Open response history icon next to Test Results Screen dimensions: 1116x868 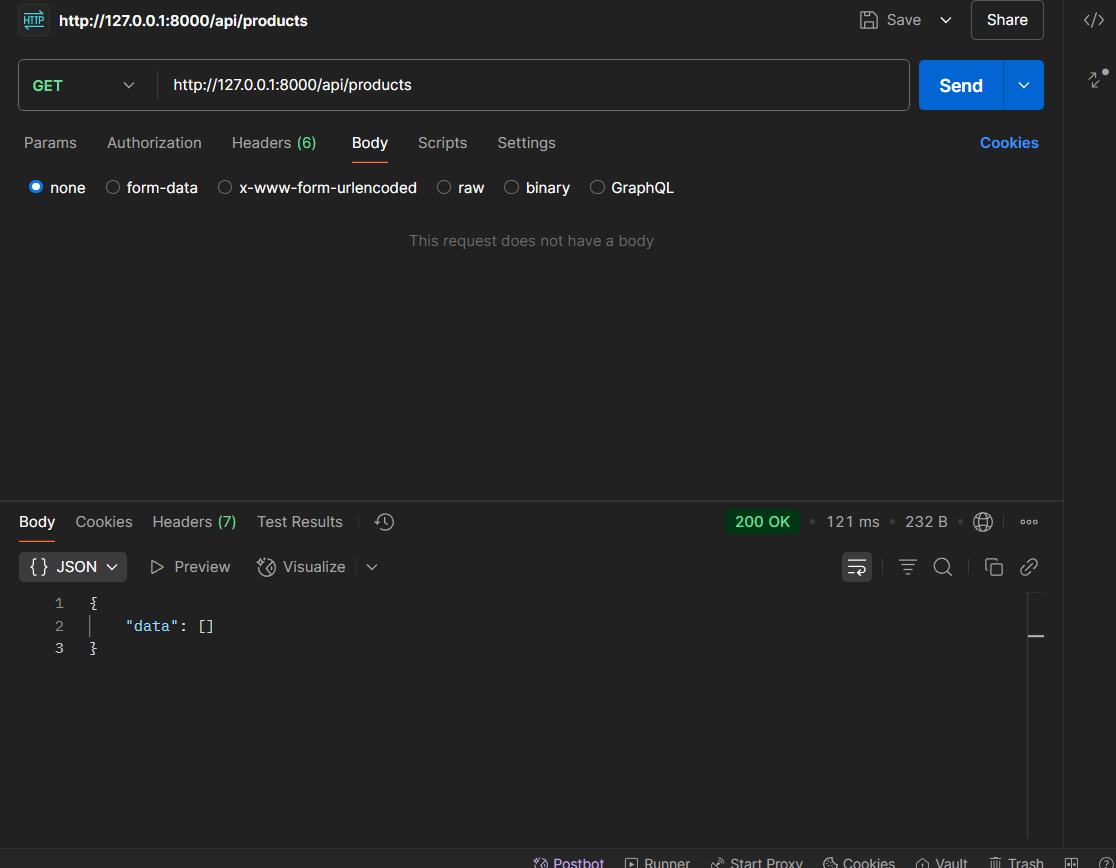click(x=384, y=522)
